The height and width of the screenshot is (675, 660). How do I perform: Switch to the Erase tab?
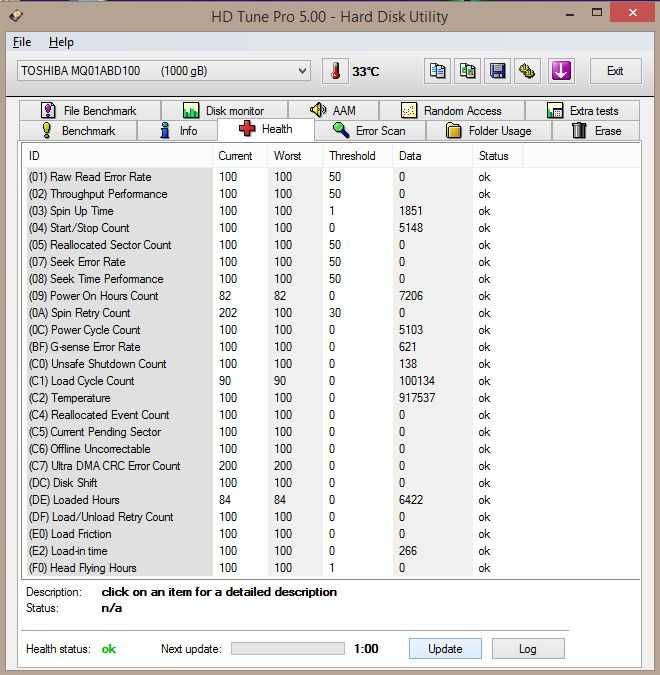click(596, 130)
